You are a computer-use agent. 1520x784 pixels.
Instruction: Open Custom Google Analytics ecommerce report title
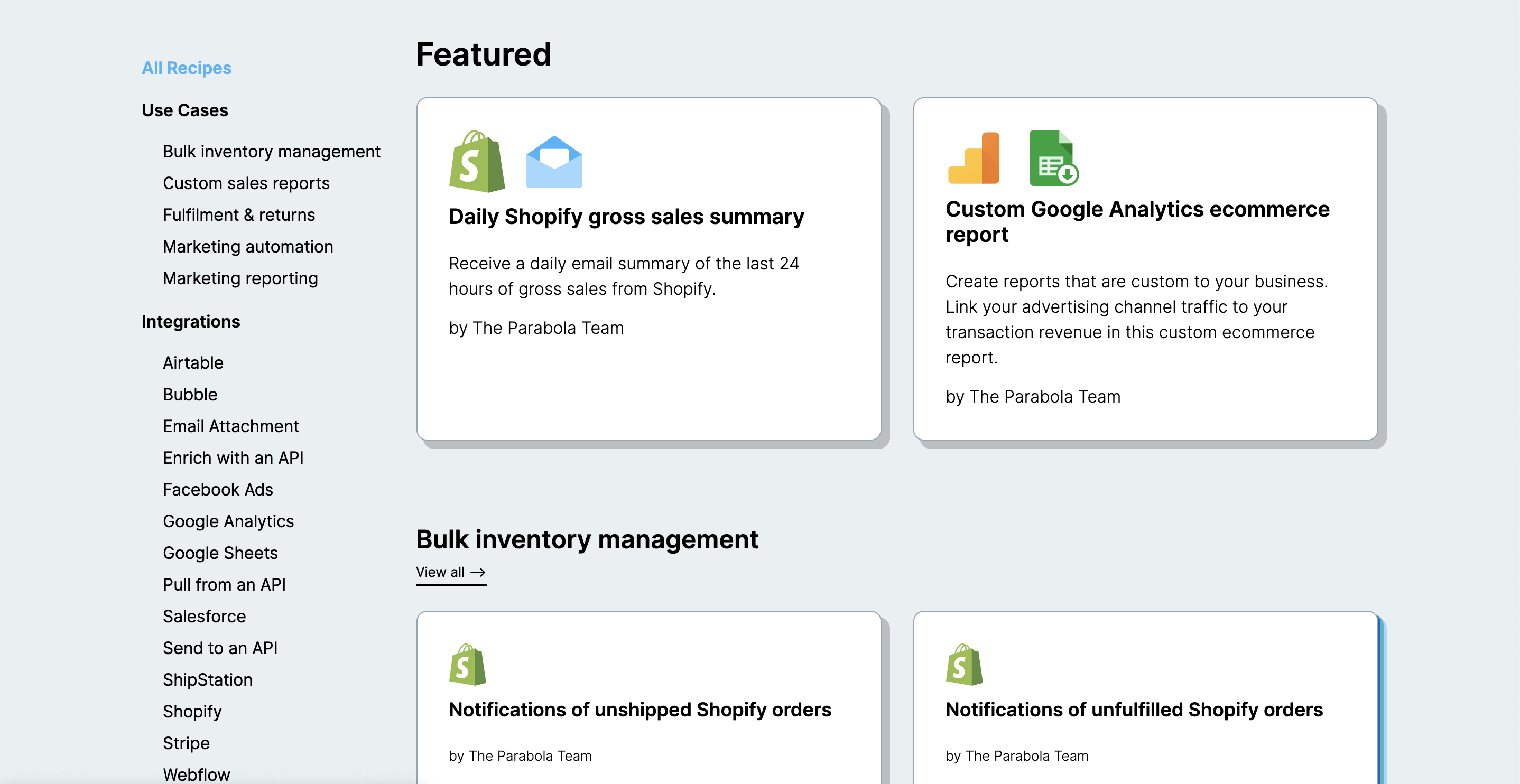tap(1137, 222)
